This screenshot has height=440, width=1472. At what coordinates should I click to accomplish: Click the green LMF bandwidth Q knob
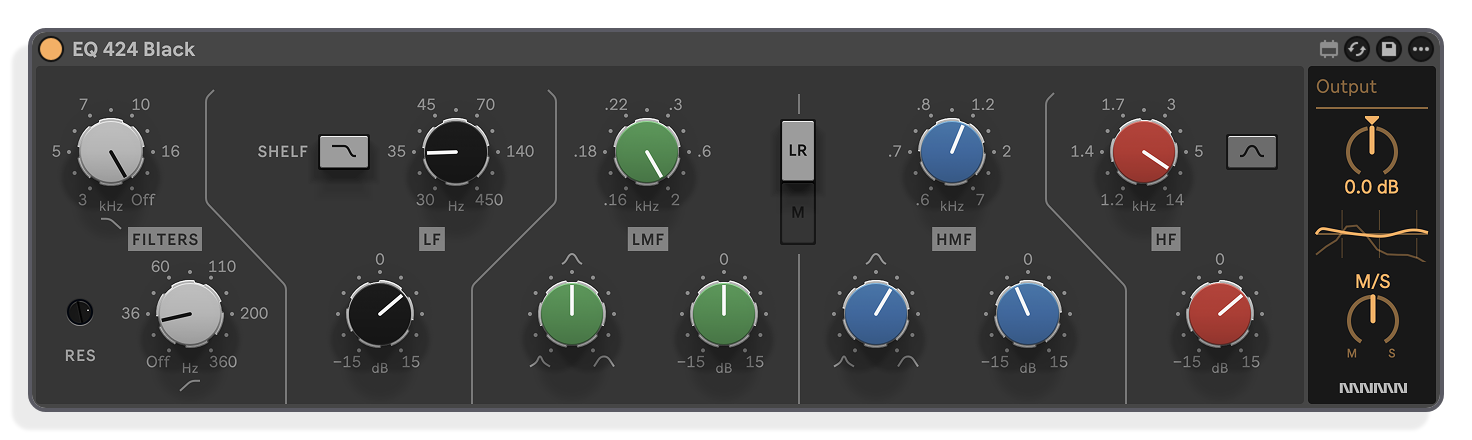[x=572, y=313]
